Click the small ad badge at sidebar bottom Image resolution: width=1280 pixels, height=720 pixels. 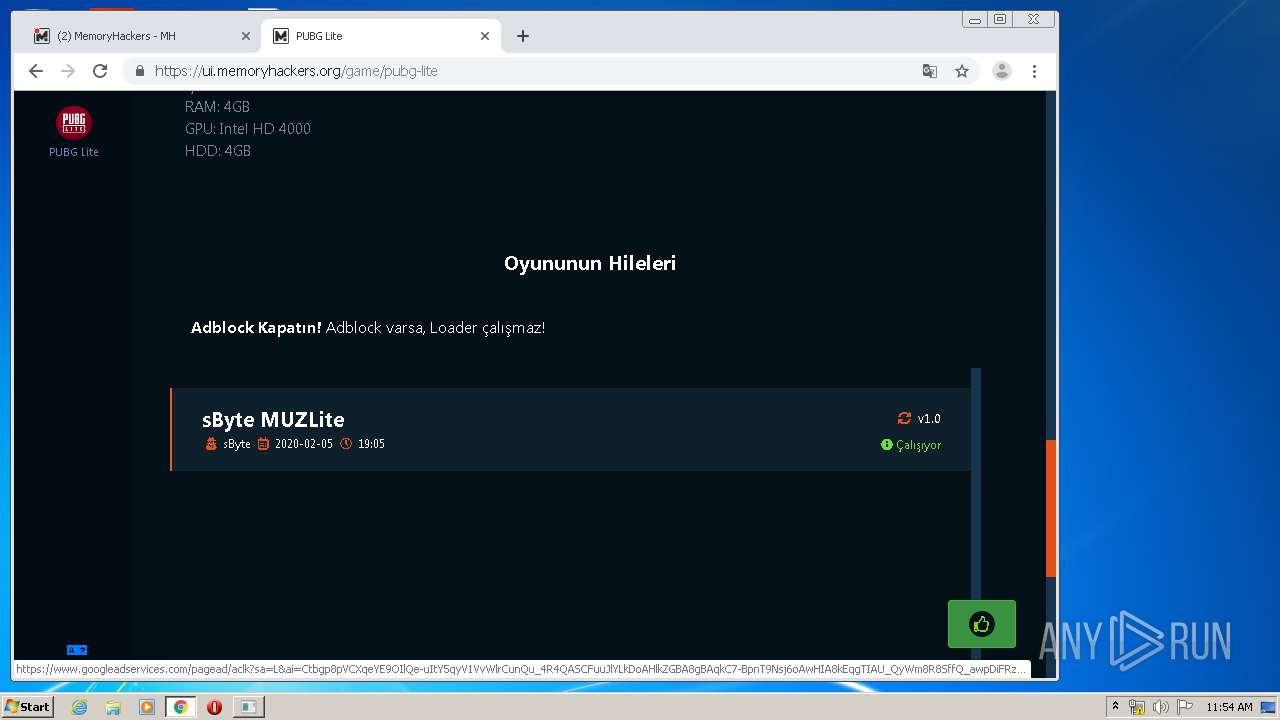(77, 650)
